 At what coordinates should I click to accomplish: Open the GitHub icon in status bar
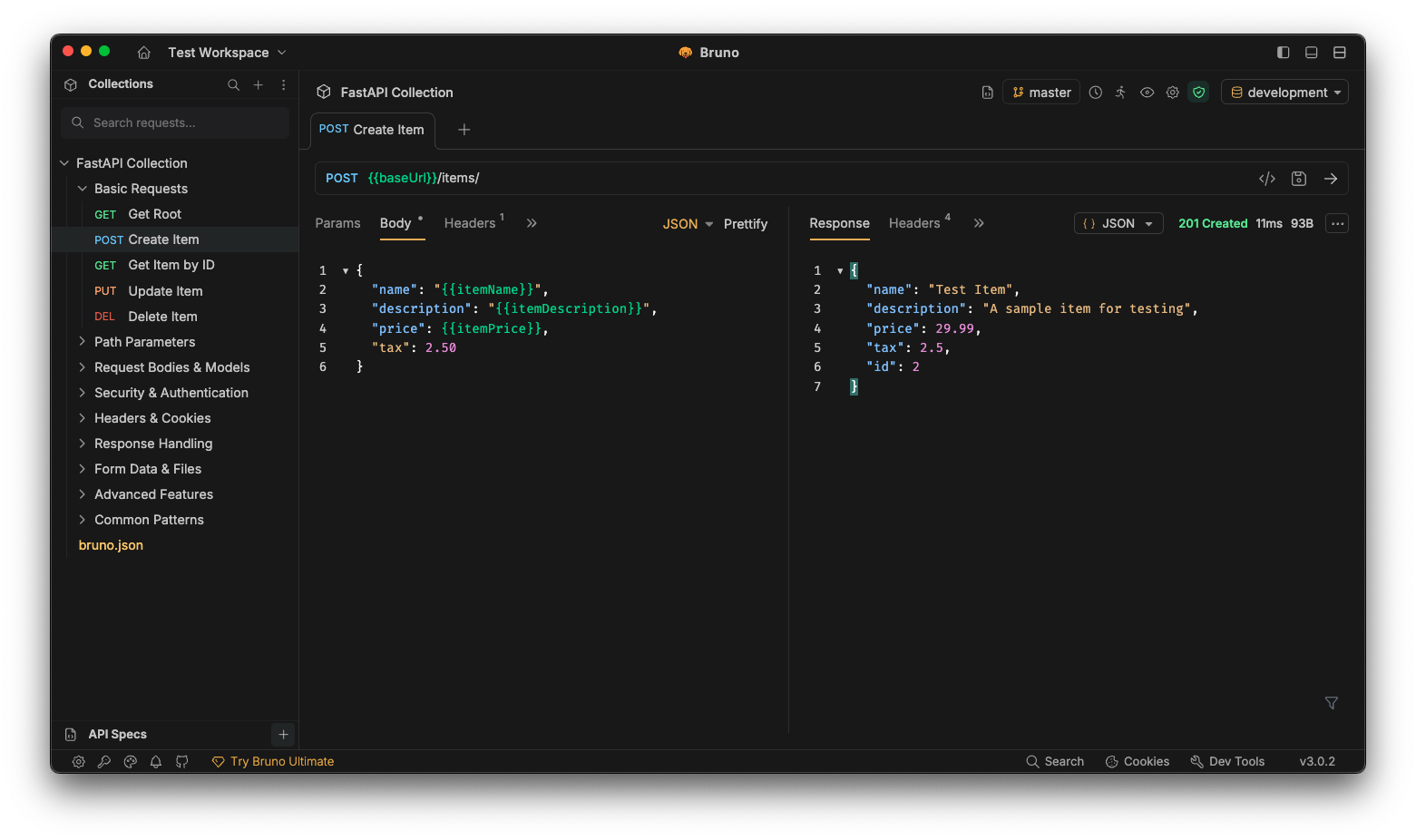tap(182, 762)
